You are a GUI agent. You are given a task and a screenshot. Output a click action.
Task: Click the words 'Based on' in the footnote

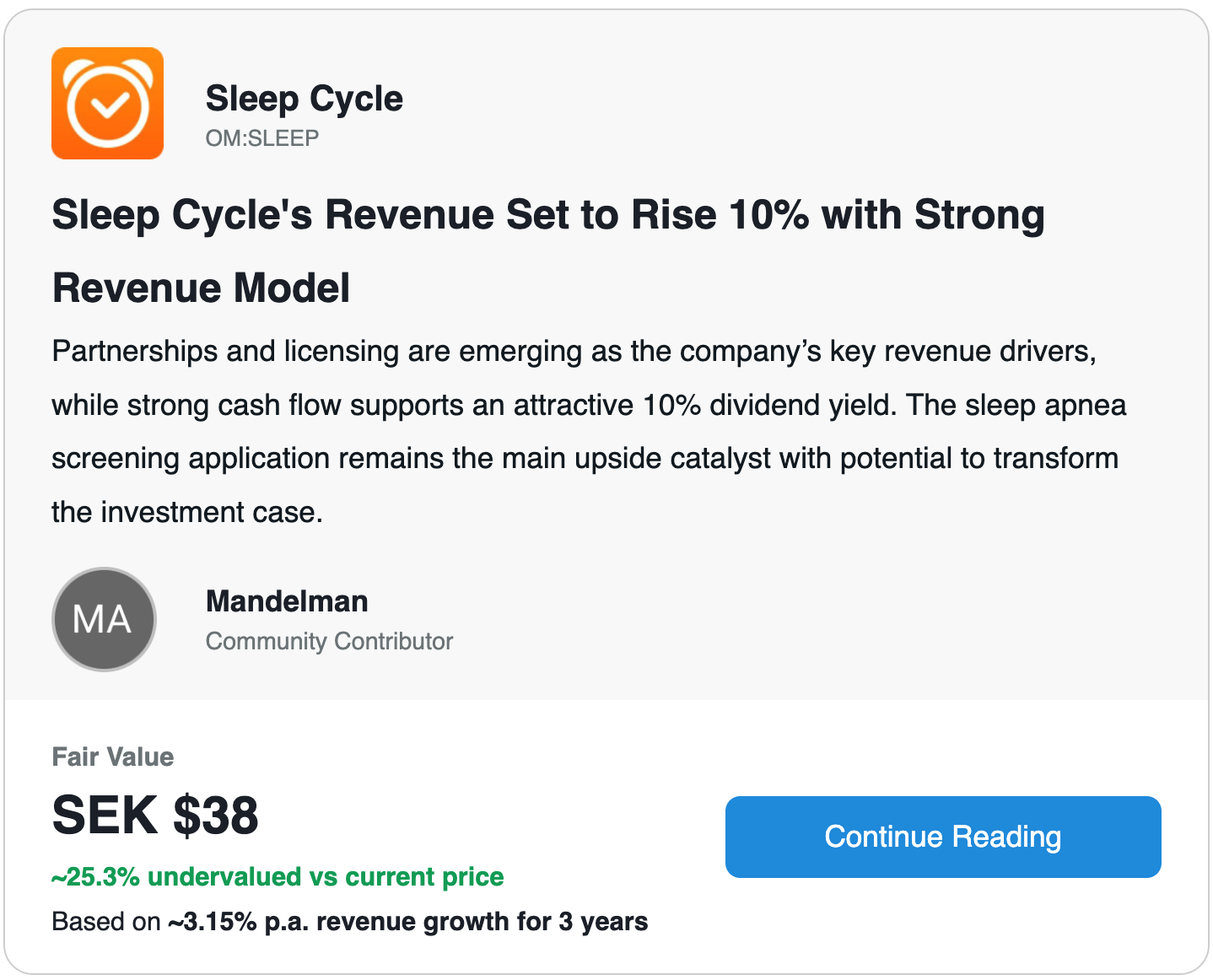pos(105,922)
